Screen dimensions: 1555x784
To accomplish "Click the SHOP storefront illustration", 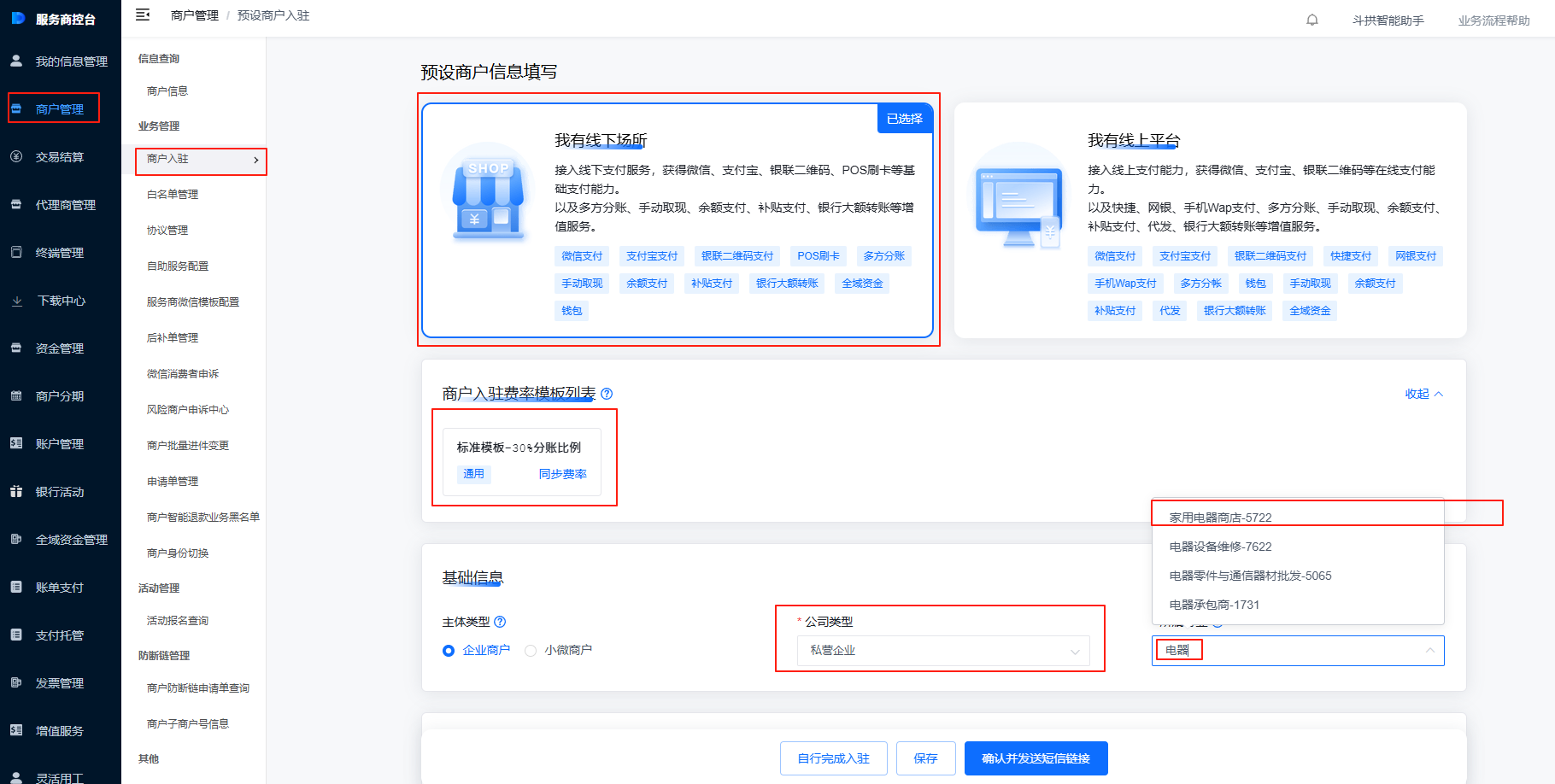I will 488,196.
